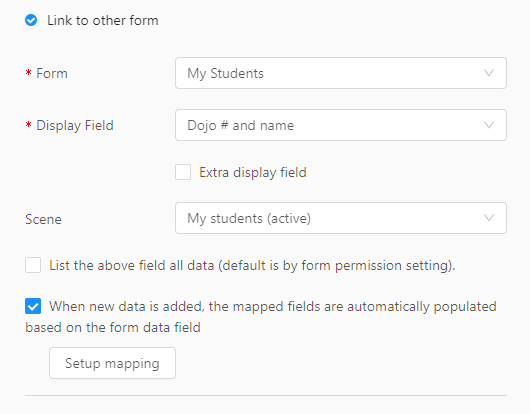Viewport: 530px width, 414px height.
Task: Click the My Students selected value text
Action: [x=225, y=73]
